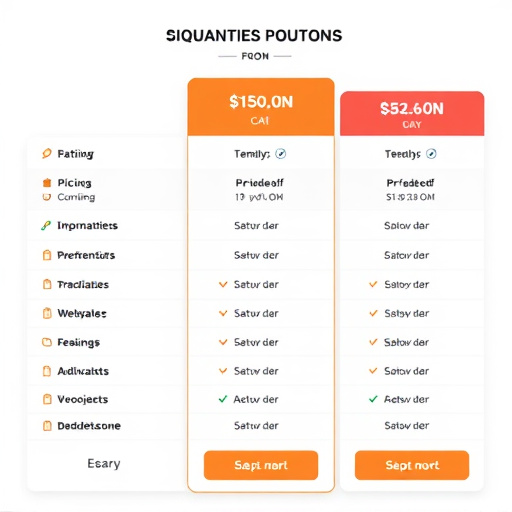Click the icon beside Adiwaitts
The image size is (512, 512).
click(x=47, y=371)
